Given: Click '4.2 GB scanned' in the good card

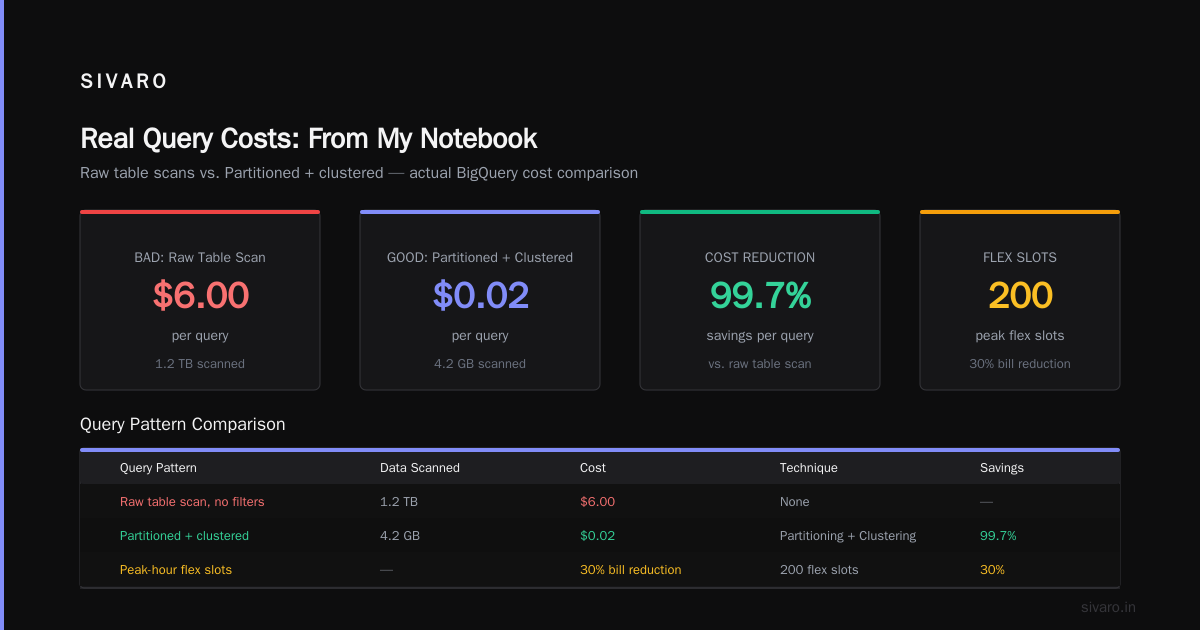Looking at the screenshot, I should (480, 364).
